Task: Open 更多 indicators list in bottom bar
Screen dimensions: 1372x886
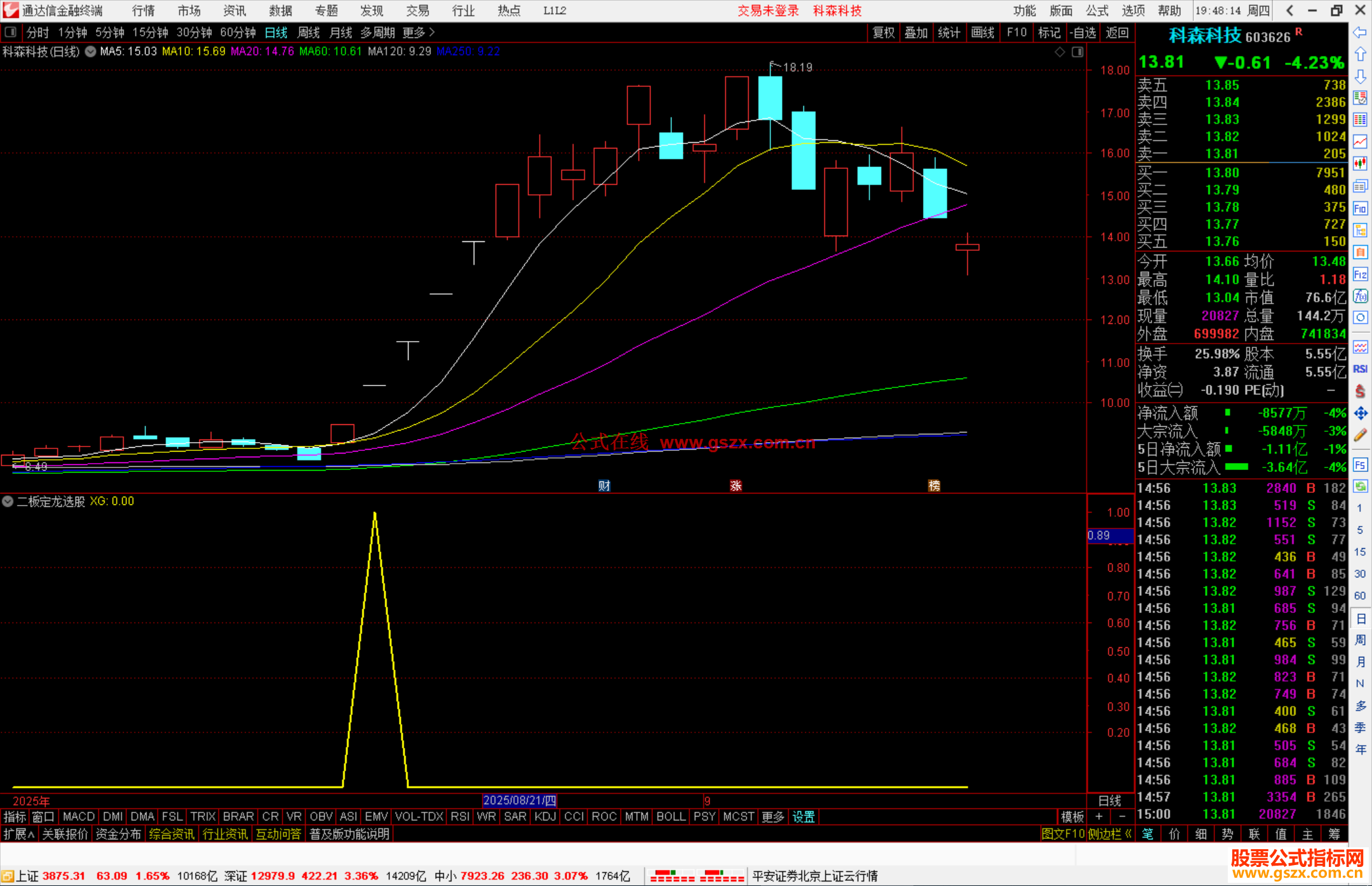Action: (773, 817)
